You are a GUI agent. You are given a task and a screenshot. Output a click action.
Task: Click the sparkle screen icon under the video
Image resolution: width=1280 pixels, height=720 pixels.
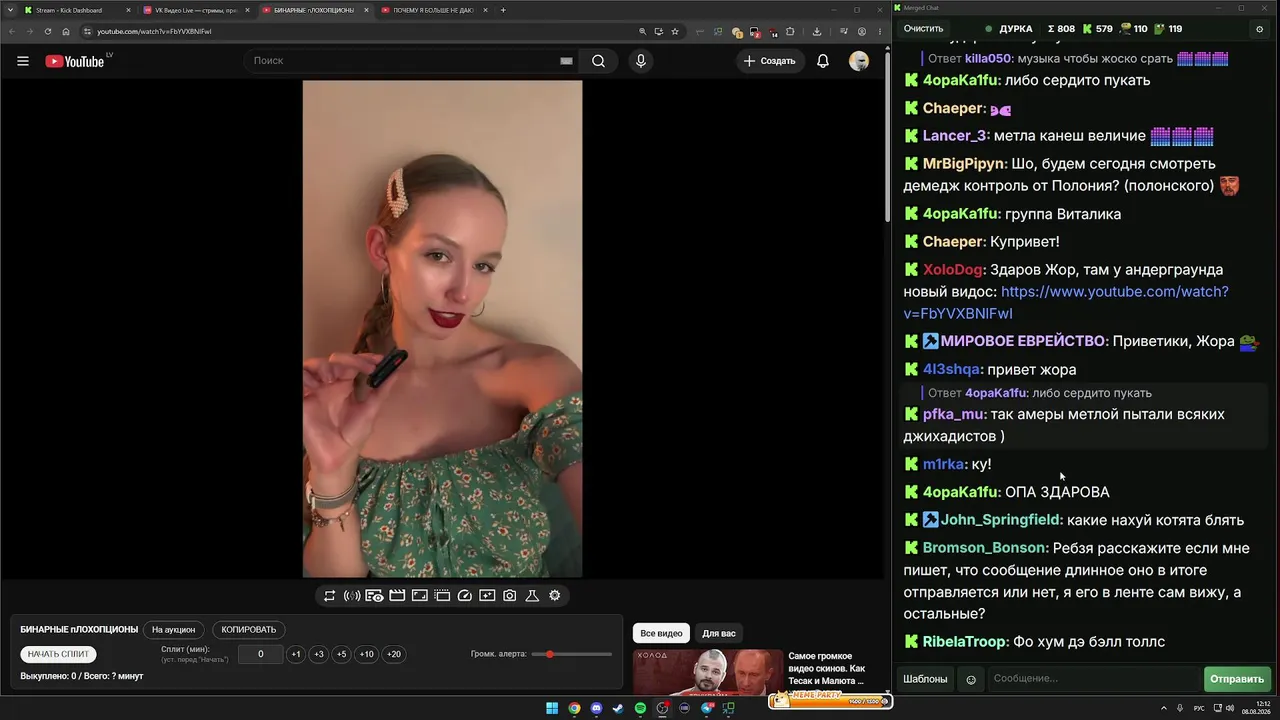click(487, 596)
